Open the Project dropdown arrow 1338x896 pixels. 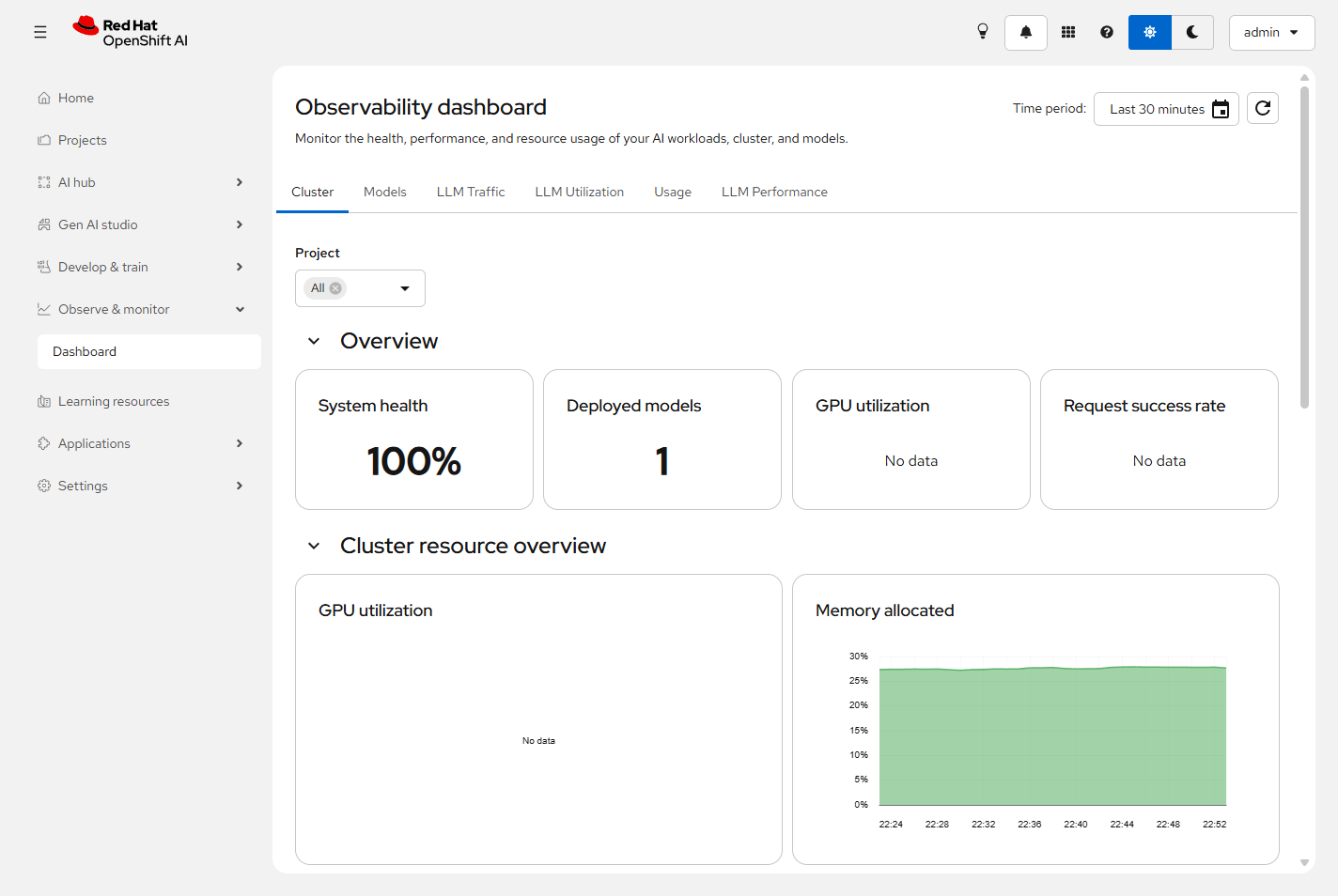(x=405, y=288)
